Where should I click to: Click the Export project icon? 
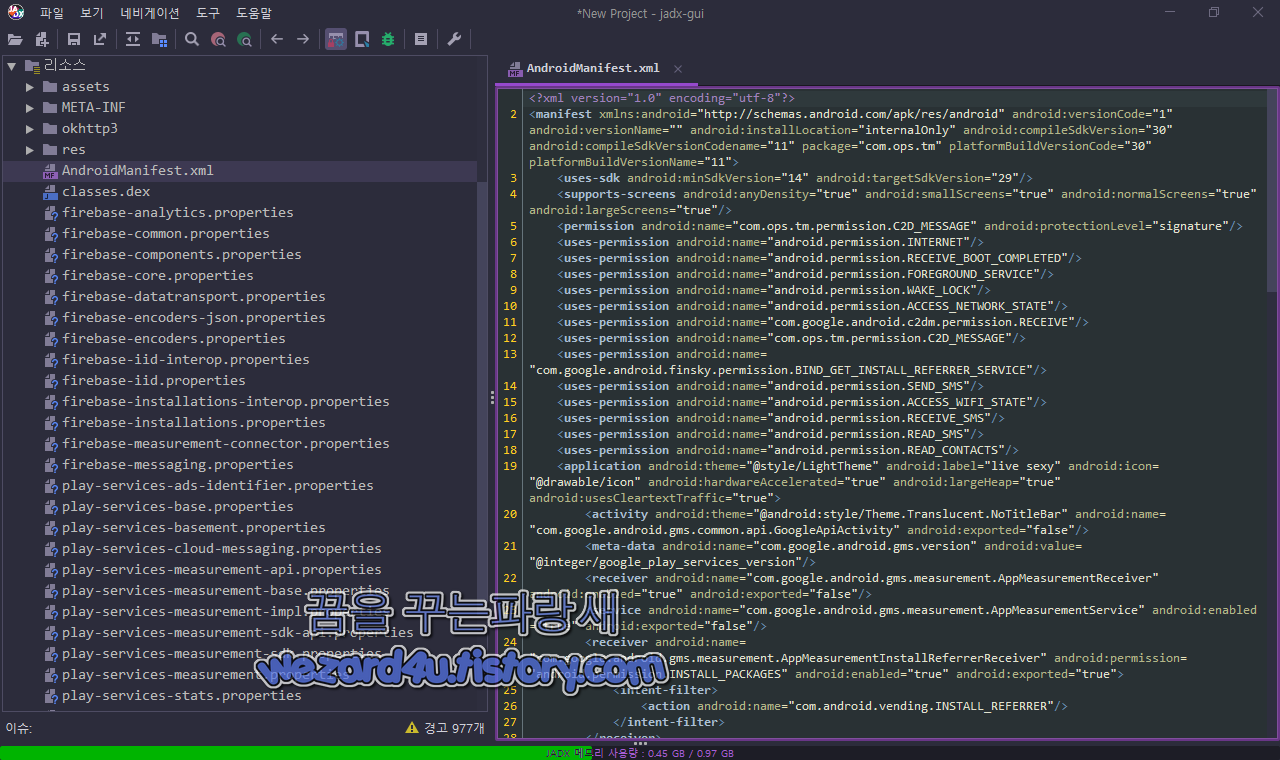(x=100, y=39)
